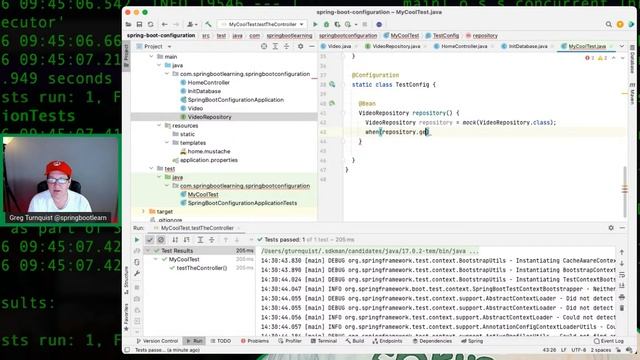This screenshot has width=640, height=360.
Task: Open Search Everywhere magnifier icon
Action: [609, 24]
